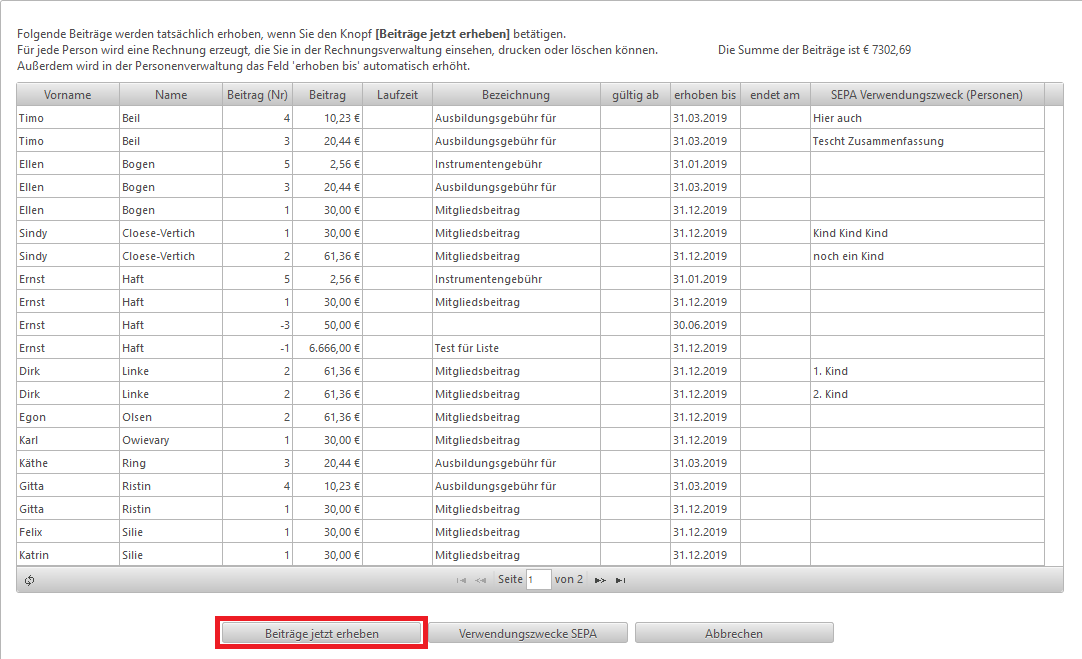1082x659 pixels.
Task: Select the '2. Kind' cell
Action: (x=927, y=394)
